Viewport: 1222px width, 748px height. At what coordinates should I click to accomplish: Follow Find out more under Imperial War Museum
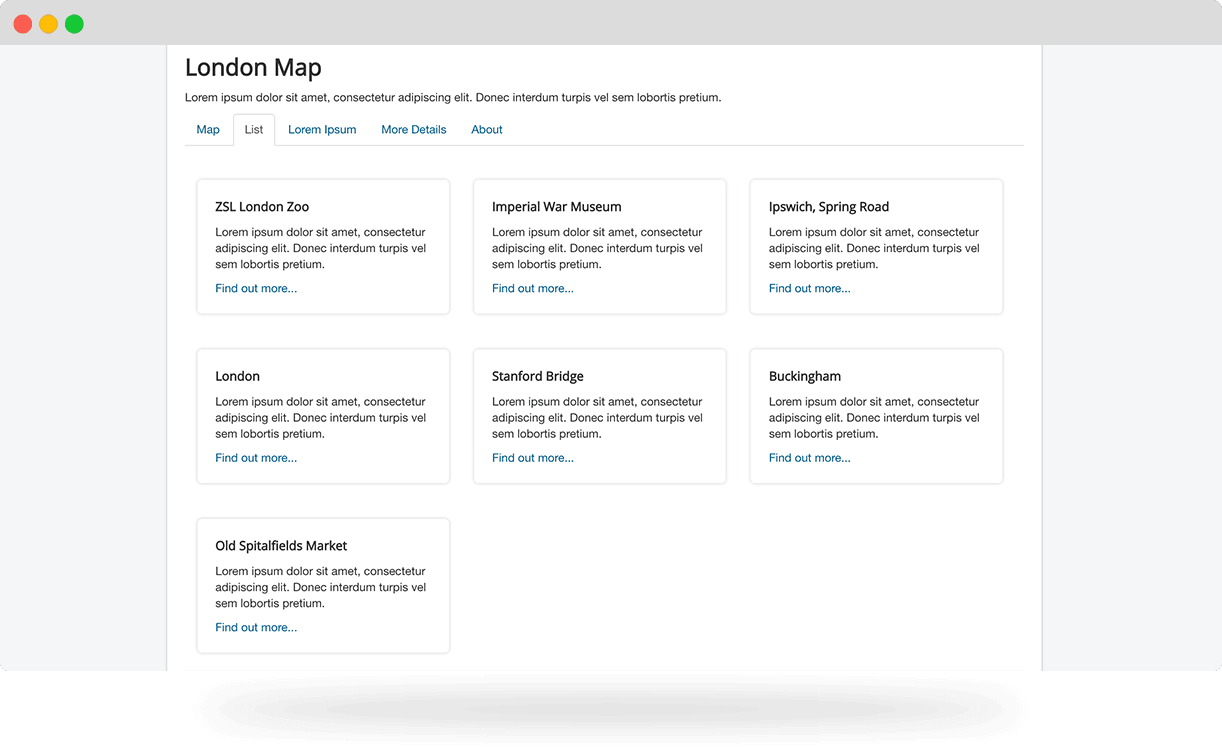(x=533, y=289)
